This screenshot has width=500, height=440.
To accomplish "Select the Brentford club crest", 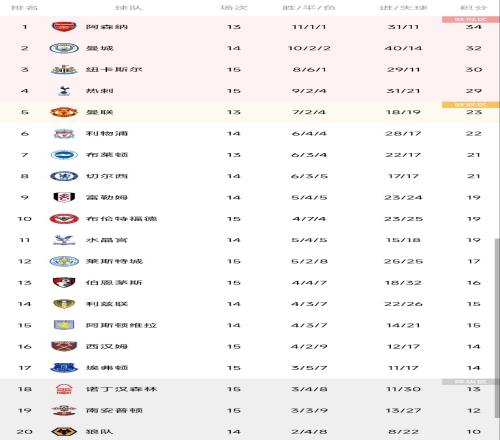I will pos(64,219).
